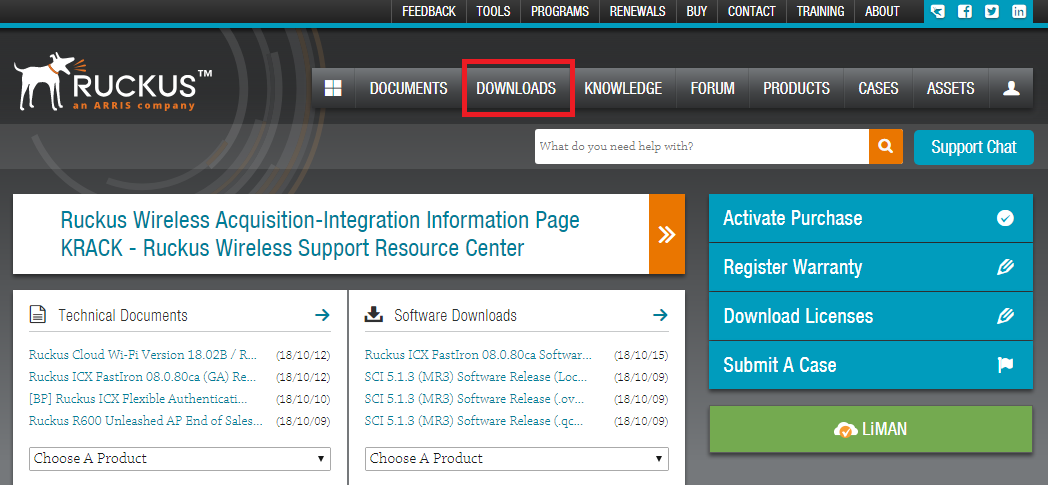Open the CASES menu
1049x488 pixels.
[x=878, y=88]
